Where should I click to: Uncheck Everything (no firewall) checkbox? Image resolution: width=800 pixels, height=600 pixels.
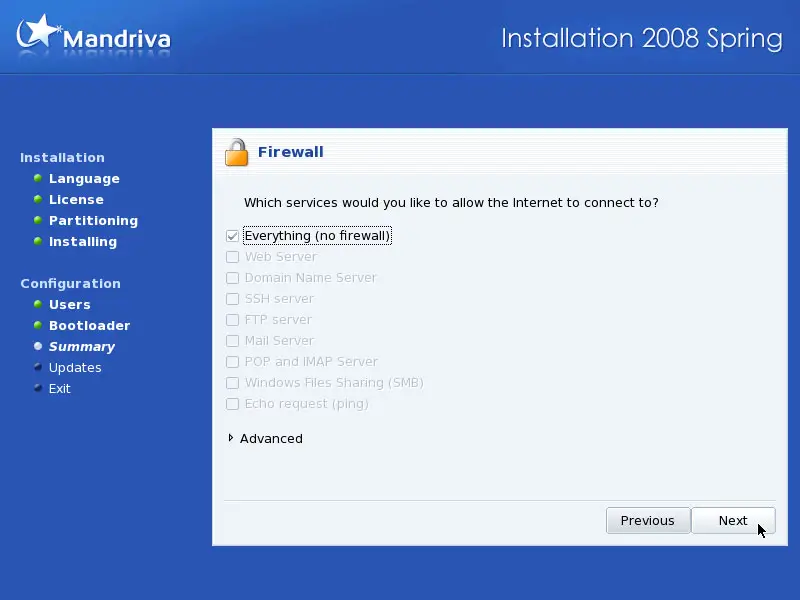pos(232,236)
